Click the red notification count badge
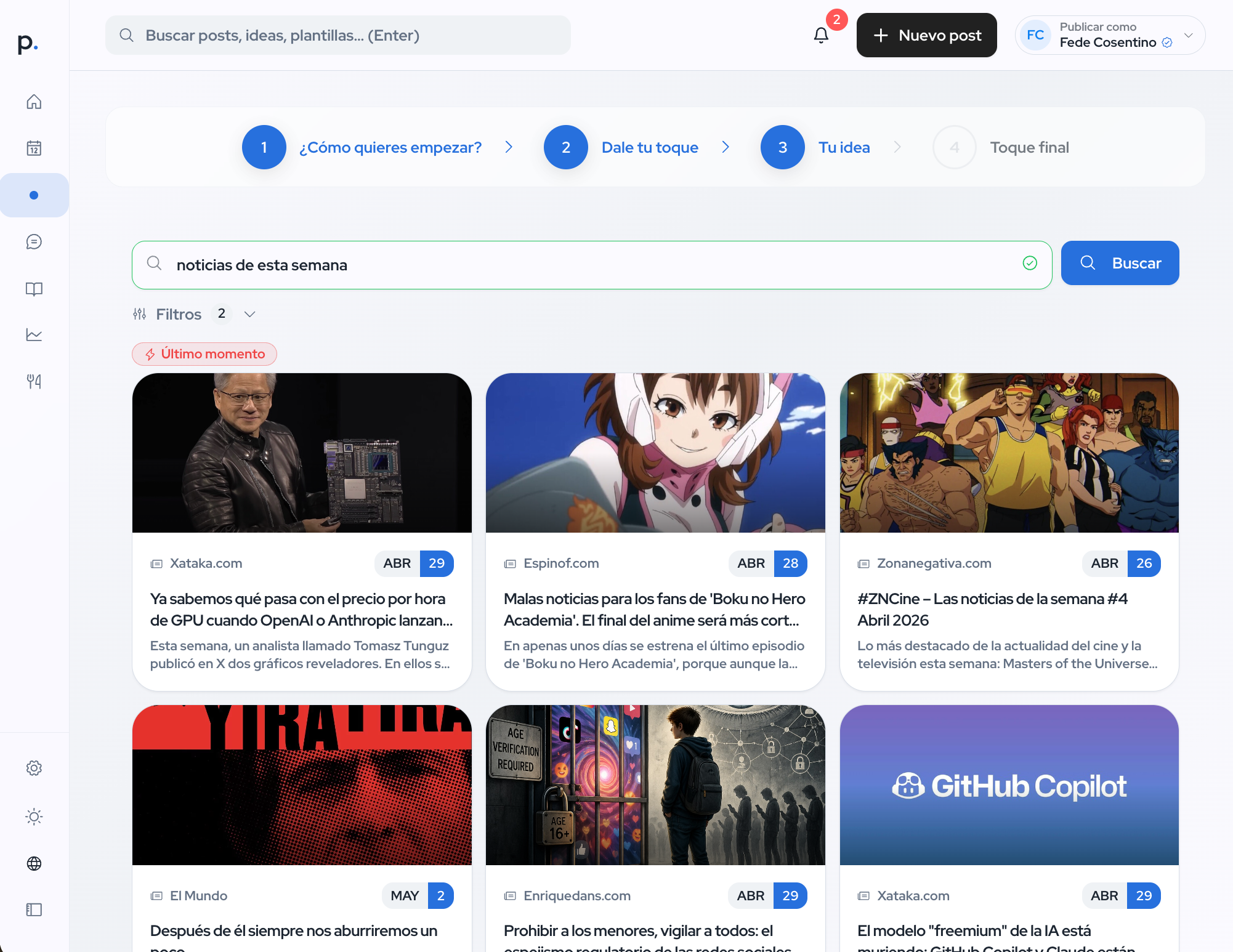1233x952 pixels. point(836,20)
